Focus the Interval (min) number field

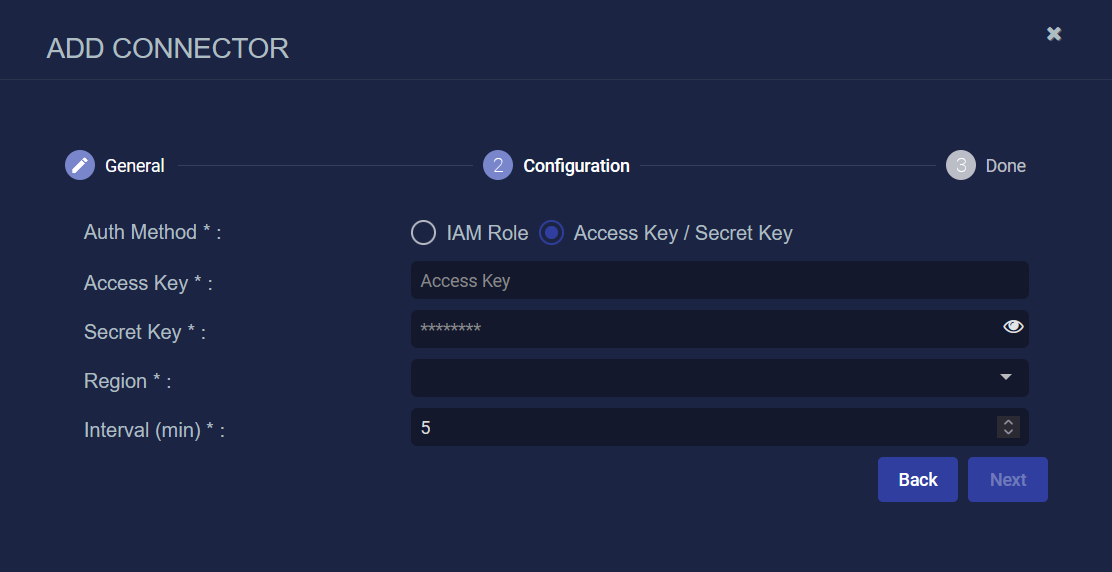point(700,427)
